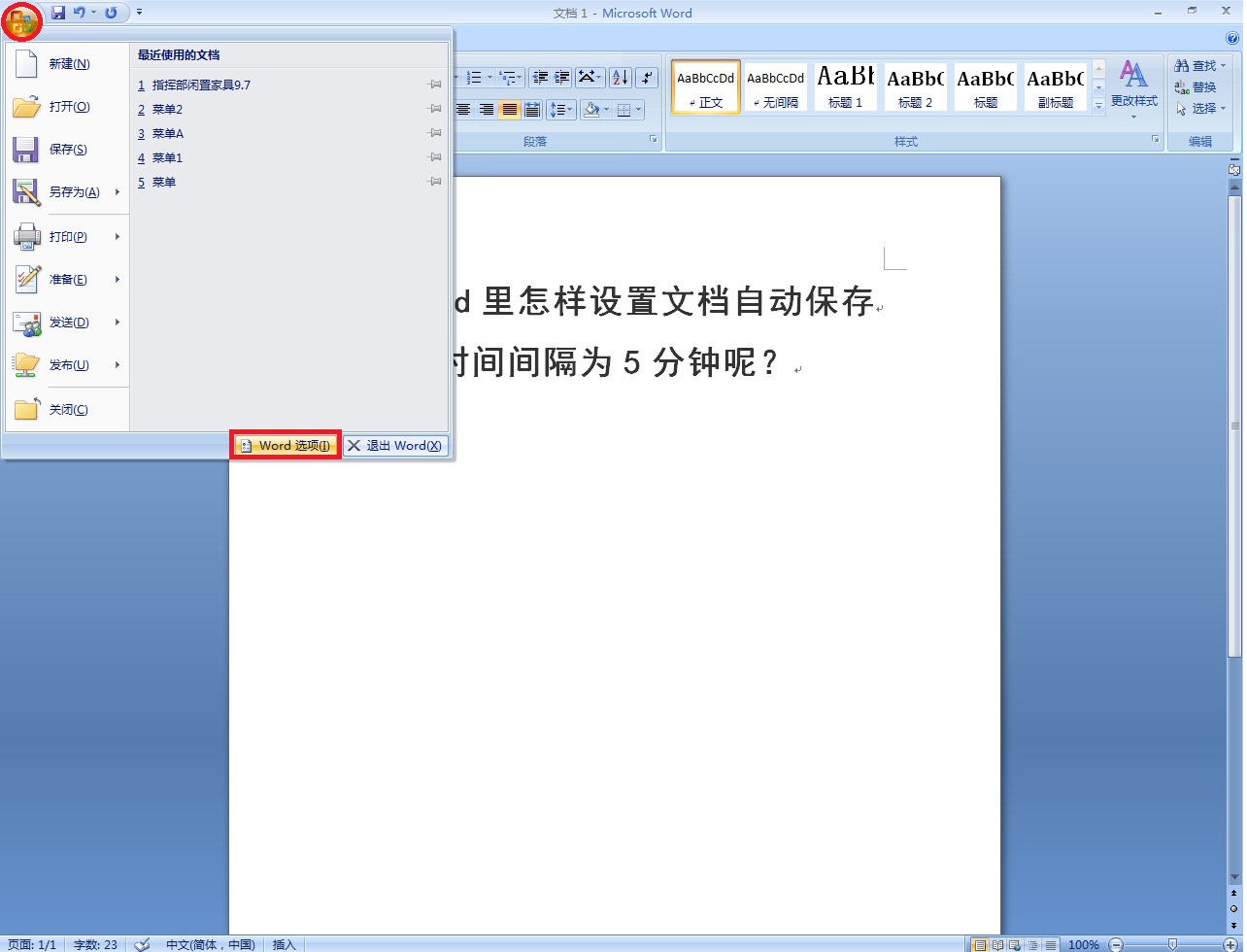1247x952 pixels.
Task: Click 页面: 1/1 in status bar
Action: (32, 944)
